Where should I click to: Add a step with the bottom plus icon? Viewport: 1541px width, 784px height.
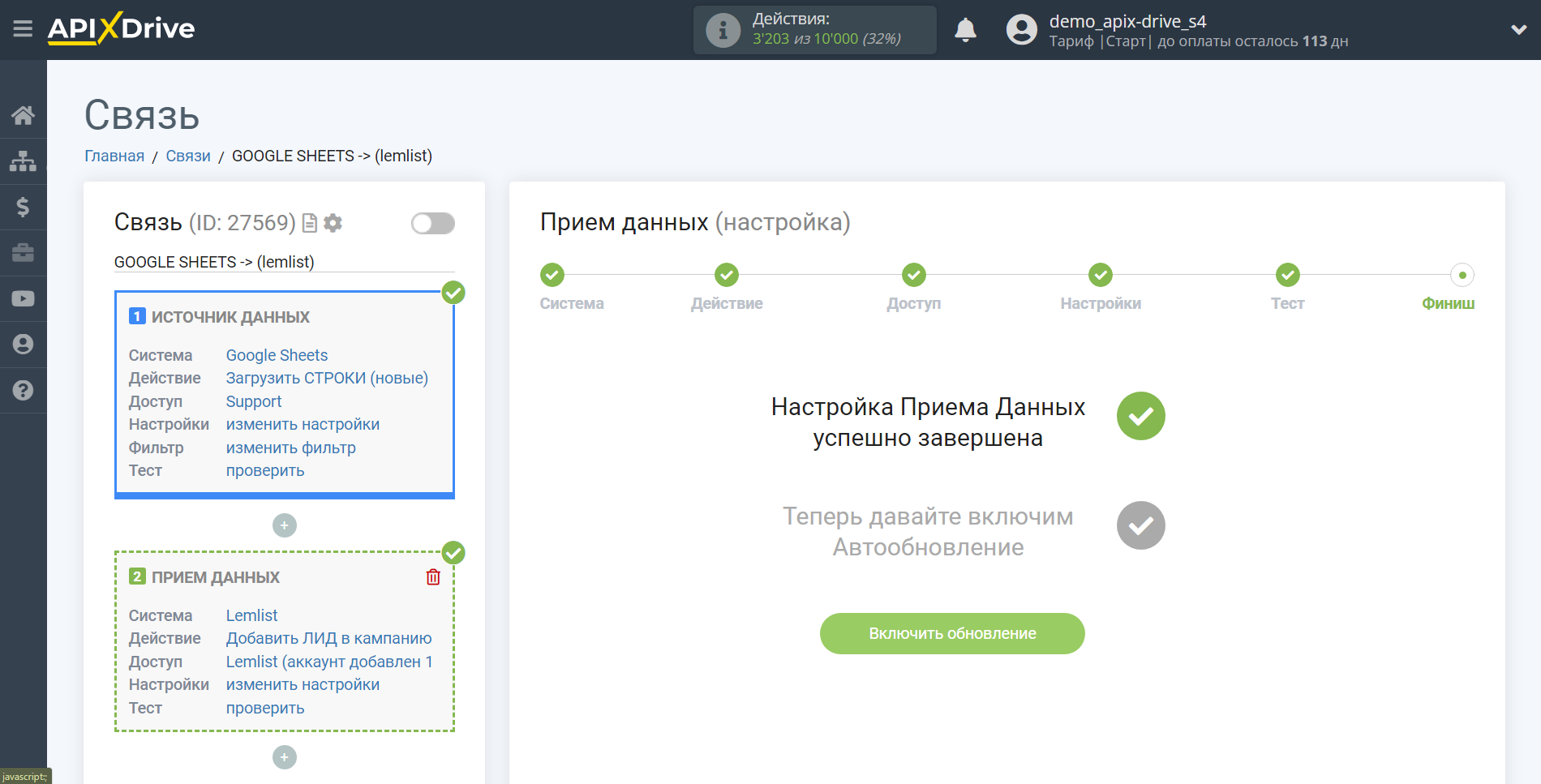coord(285,757)
